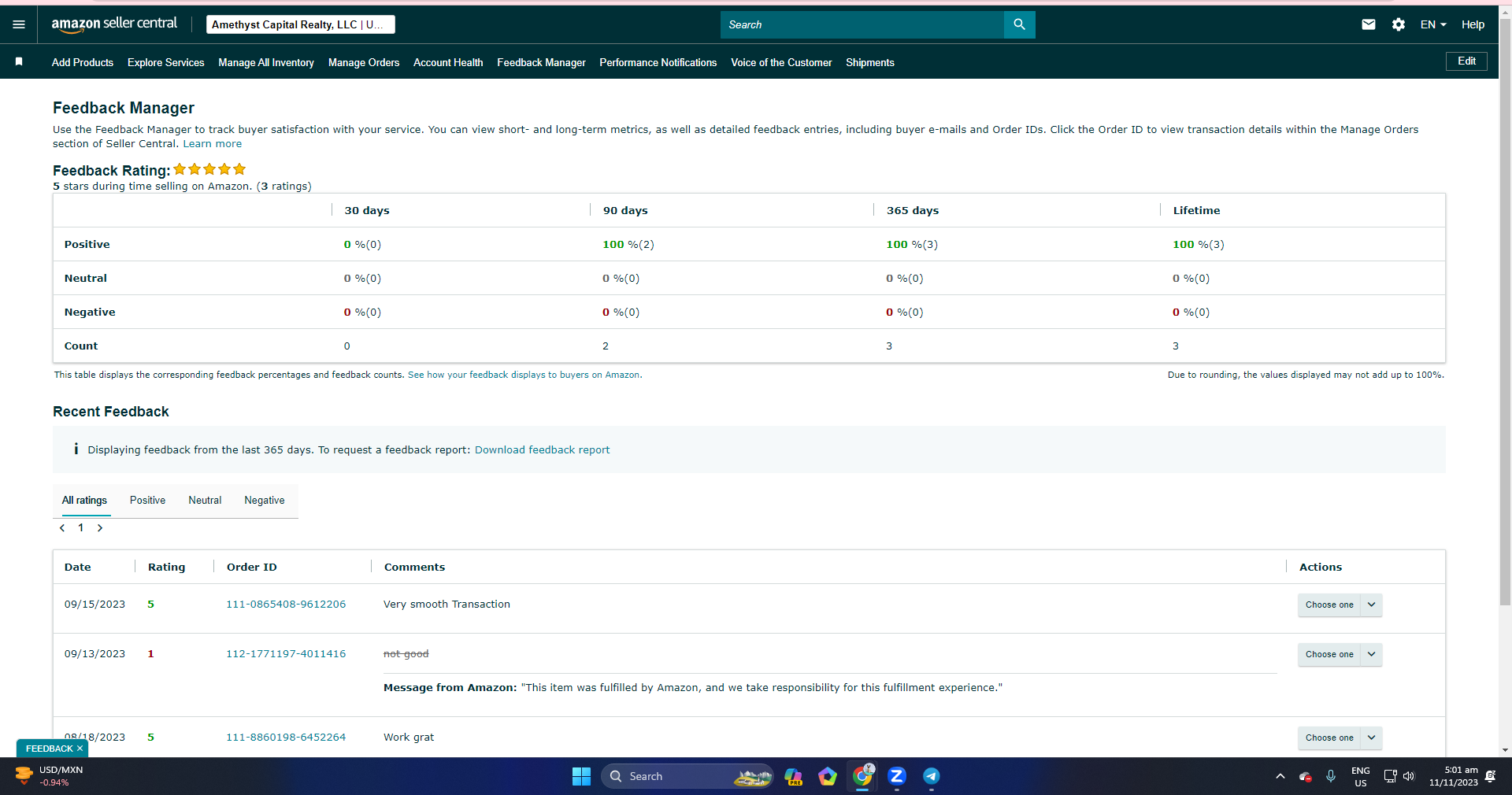The image size is (1512, 795).
Task: Click the microphone tray icon
Action: click(x=1331, y=776)
